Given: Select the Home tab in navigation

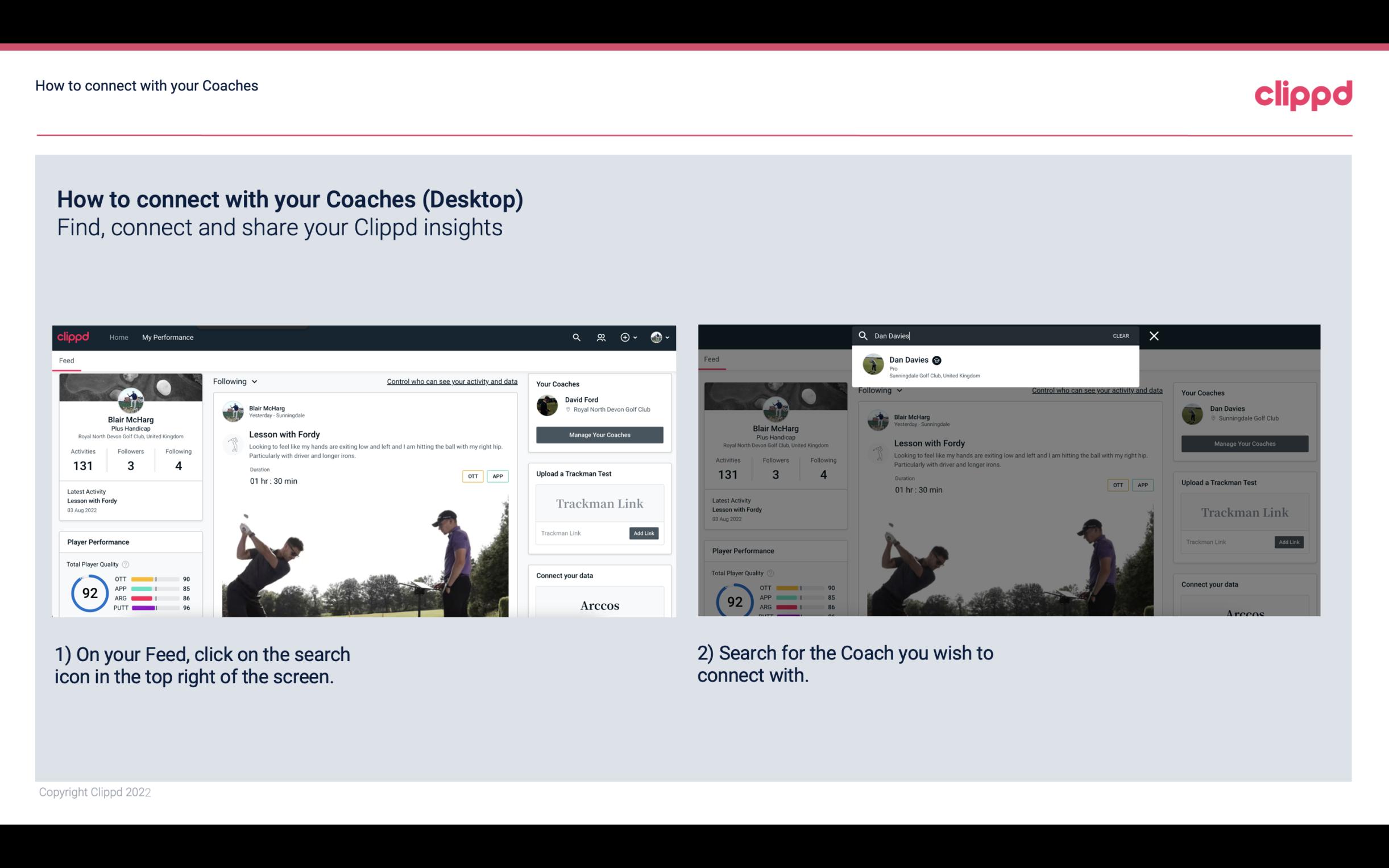Looking at the screenshot, I should 120,337.
